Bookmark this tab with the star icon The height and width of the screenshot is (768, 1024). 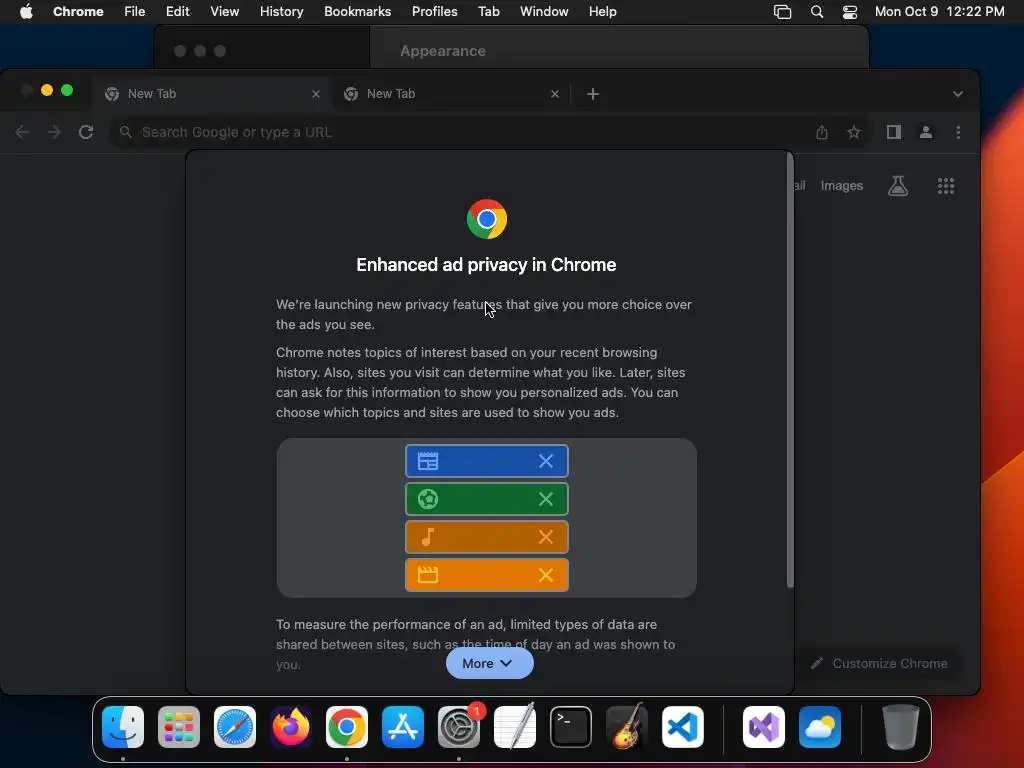tap(854, 133)
